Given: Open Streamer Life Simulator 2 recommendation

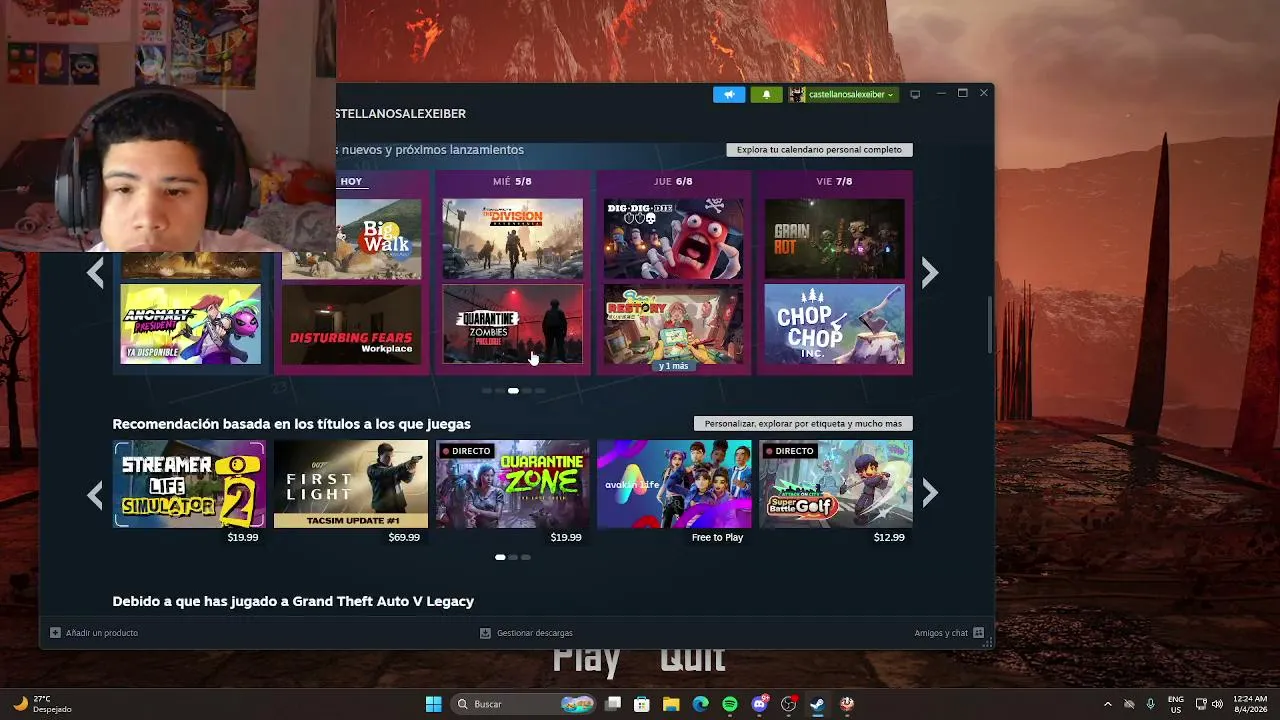Looking at the screenshot, I should (189, 484).
